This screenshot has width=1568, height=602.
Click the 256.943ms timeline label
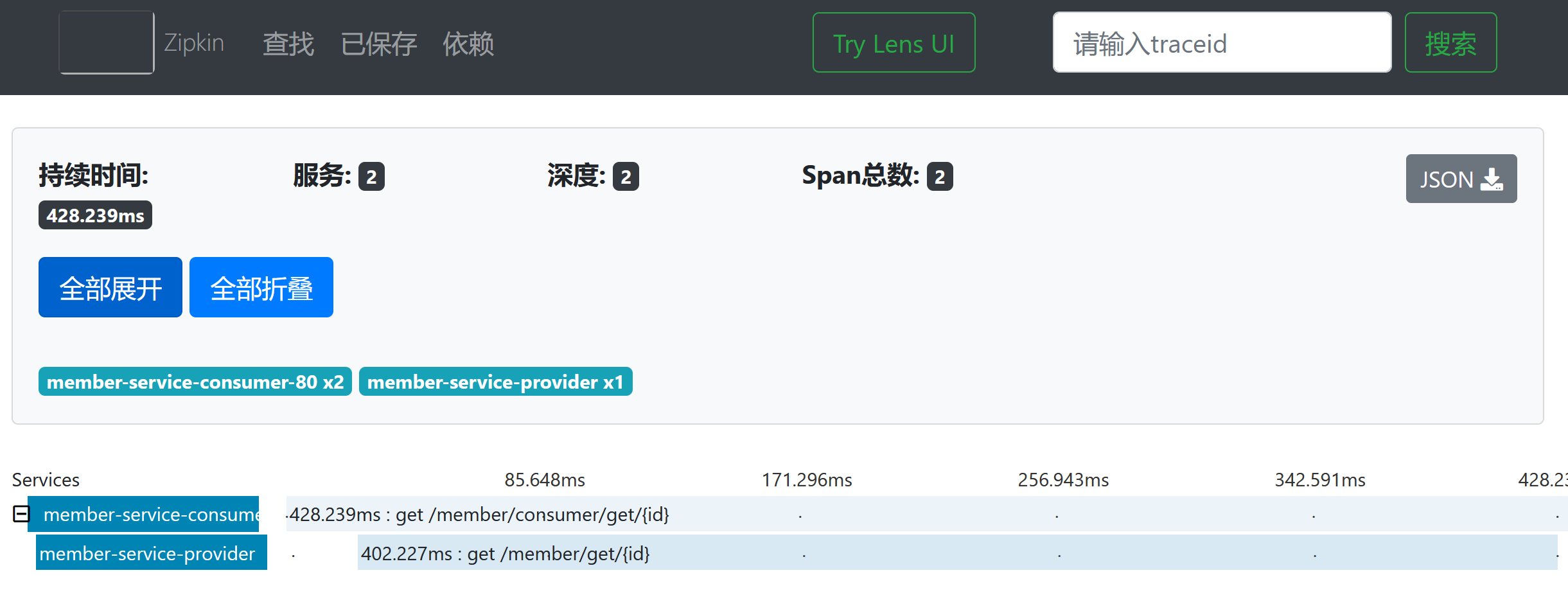click(1063, 480)
